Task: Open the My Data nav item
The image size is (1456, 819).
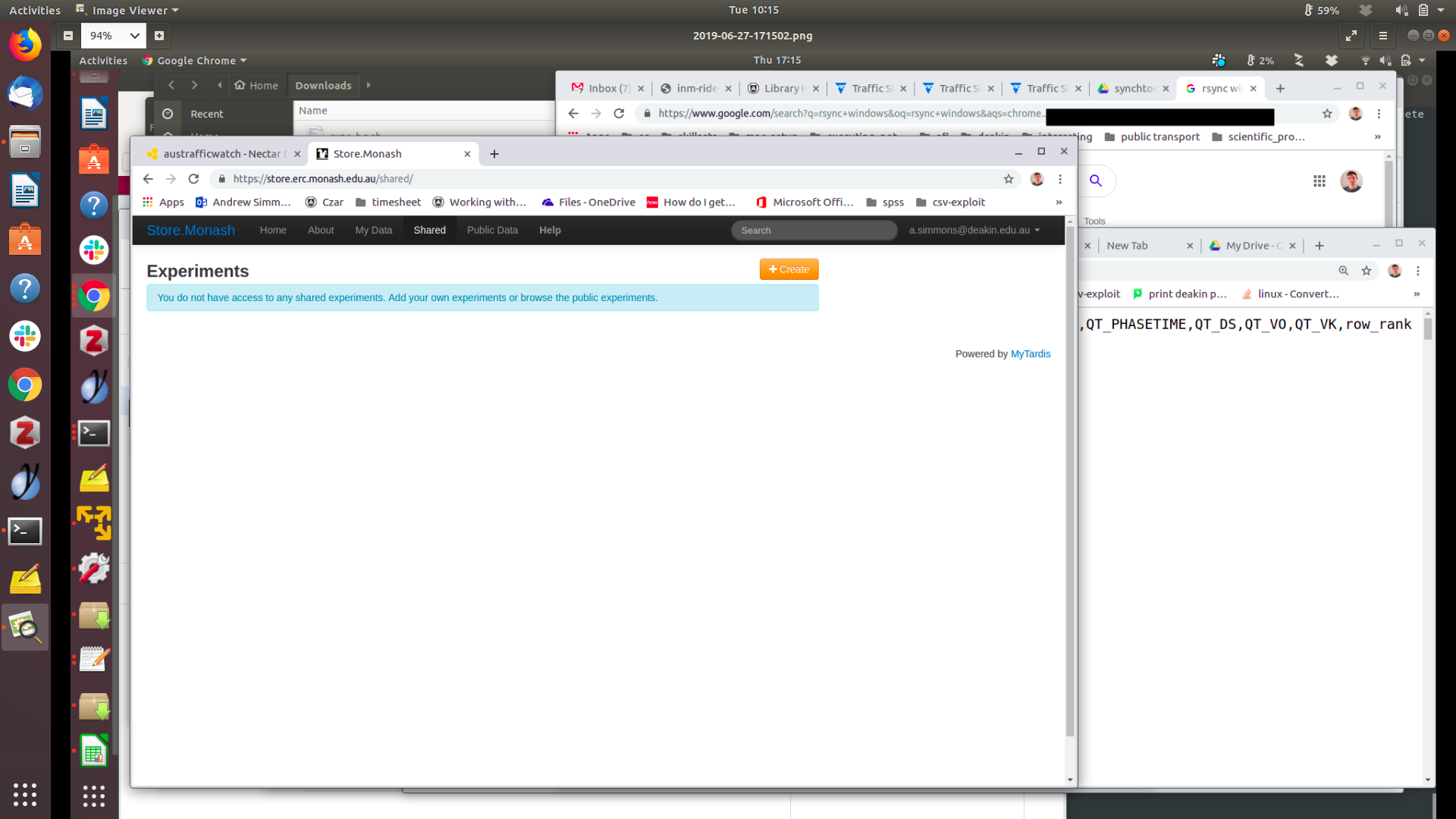Action: (373, 230)
